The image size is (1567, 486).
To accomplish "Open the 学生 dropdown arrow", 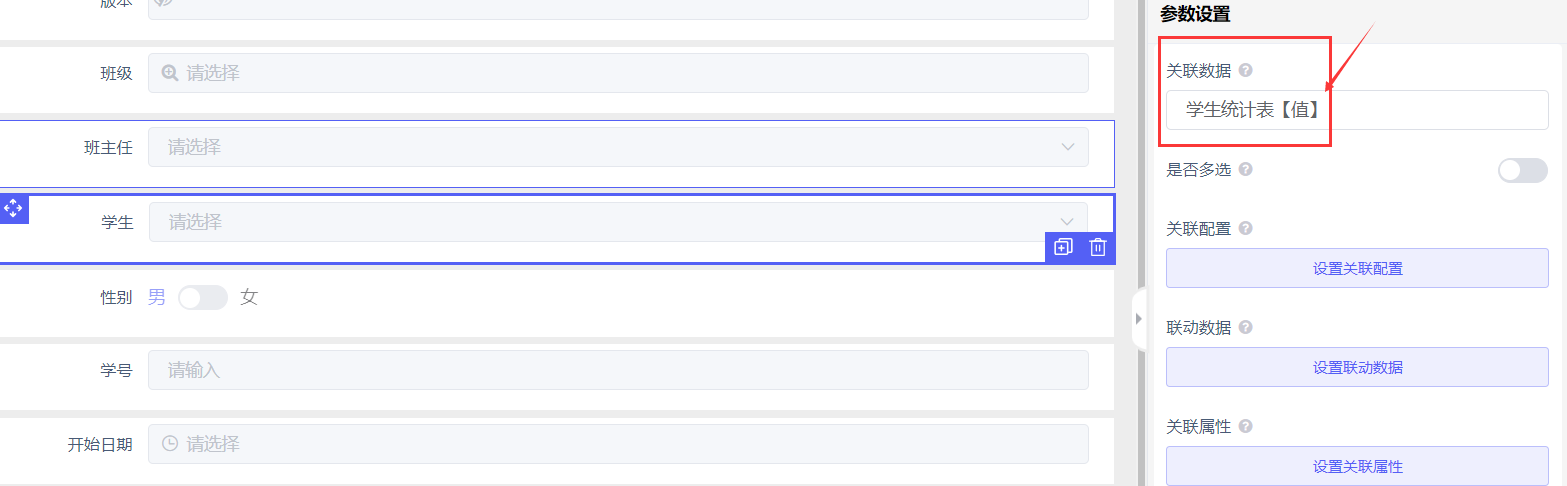I will coord(1067,222).
